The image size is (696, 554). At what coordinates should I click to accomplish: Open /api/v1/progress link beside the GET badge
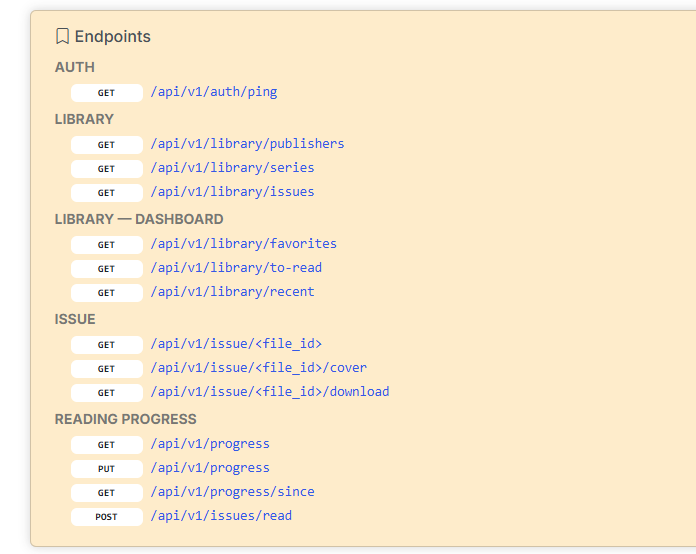click(210, 443)
